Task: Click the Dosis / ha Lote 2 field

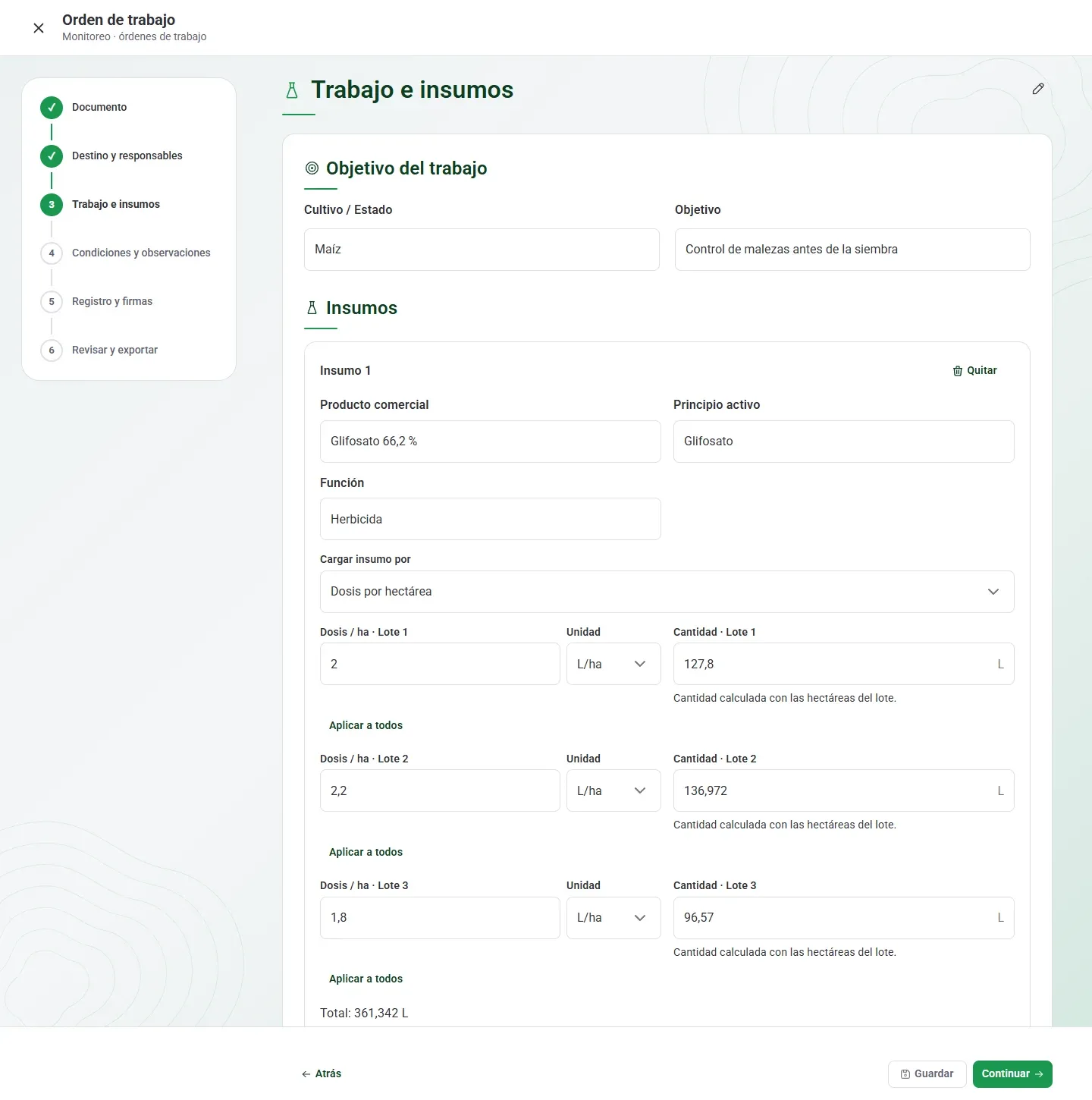Action: pos(440,790)
